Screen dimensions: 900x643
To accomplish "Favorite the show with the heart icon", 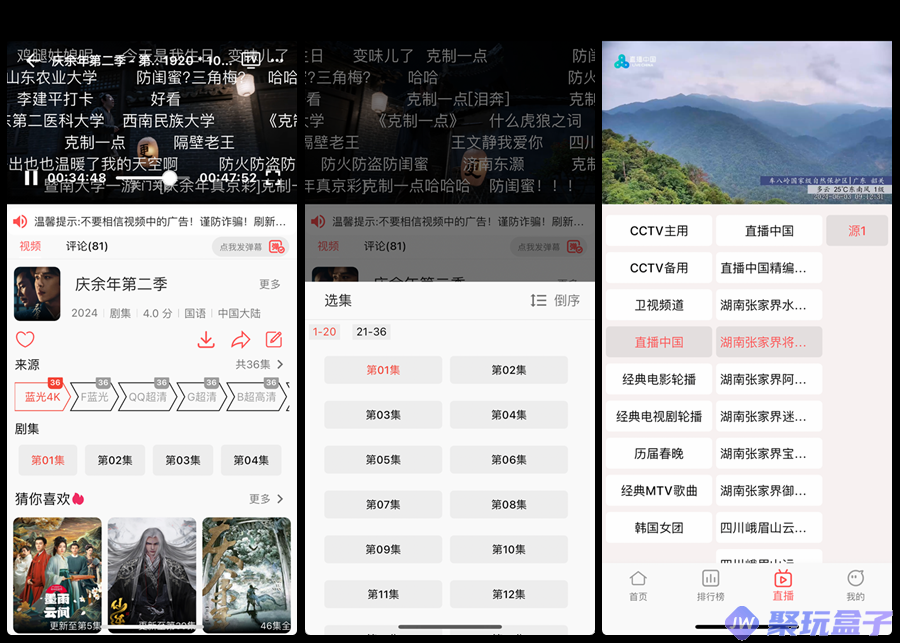I will tap(25, 339).
